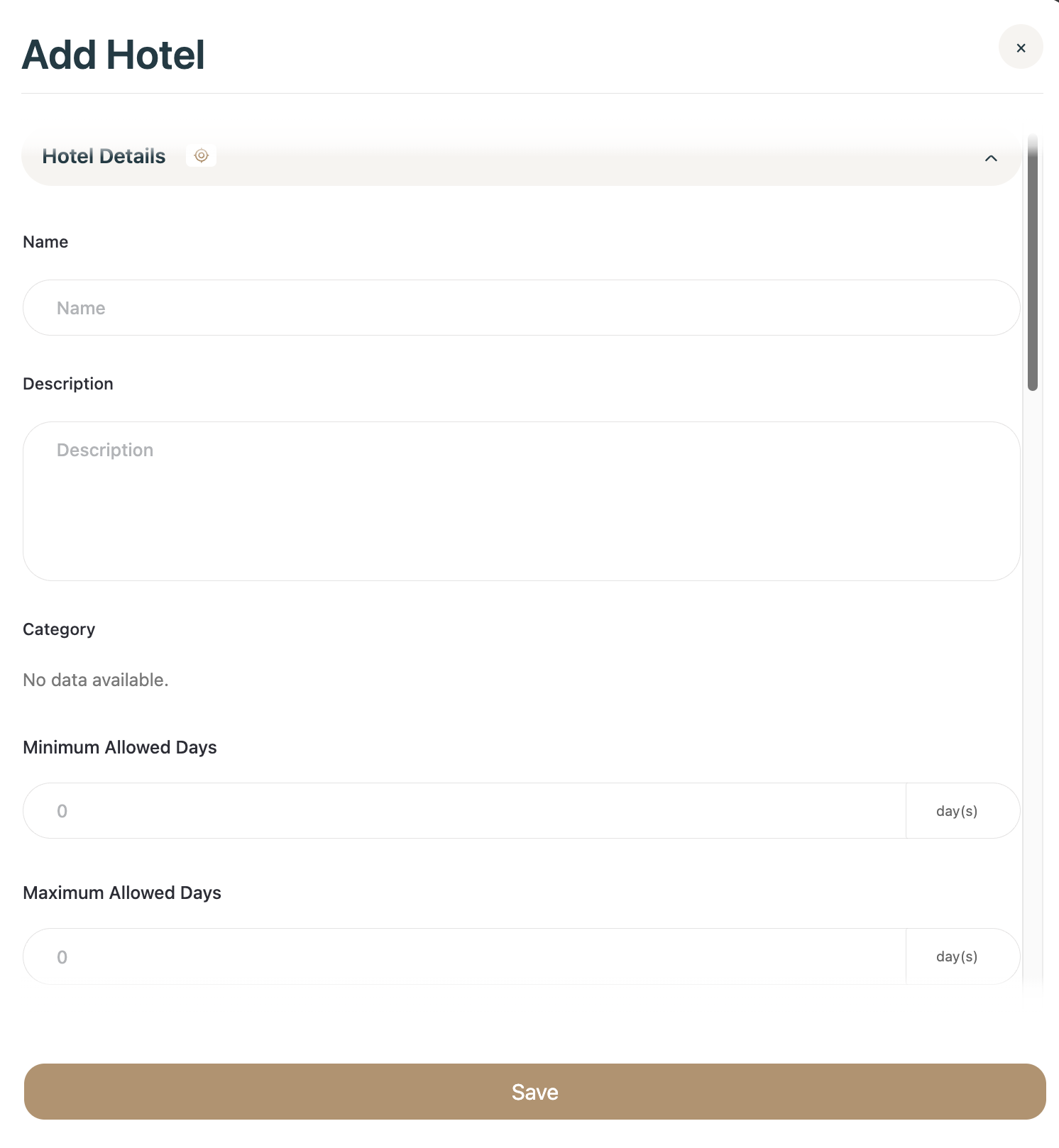Click inside the Description text area
1059x1148 pixels.
[521, 501]
